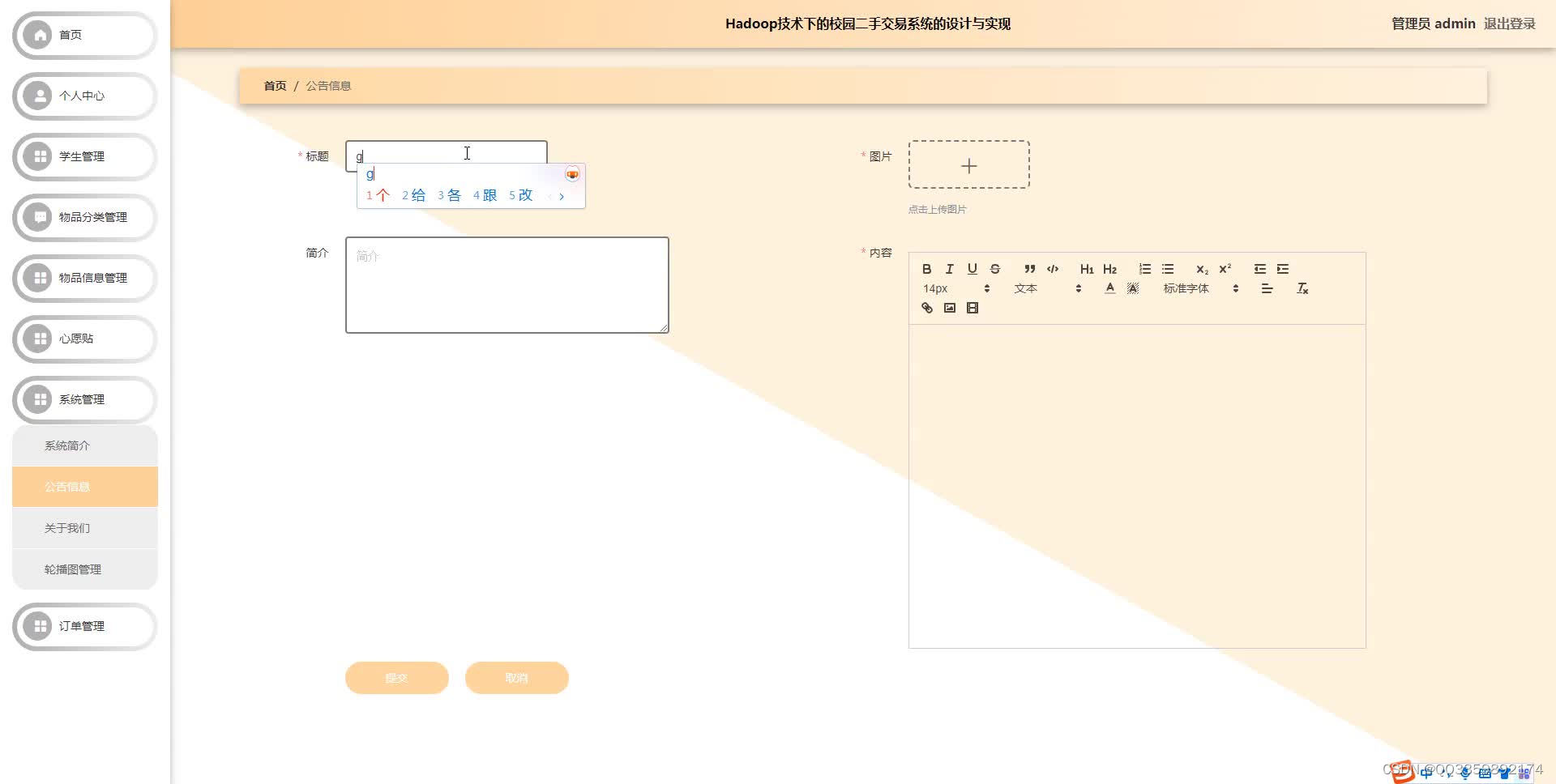Image resolution: width=1556 pixels, height=784 pixels.
Task: Focus the 简介 summary textarea
Action: pyautogui.click(x=507, y=285)
